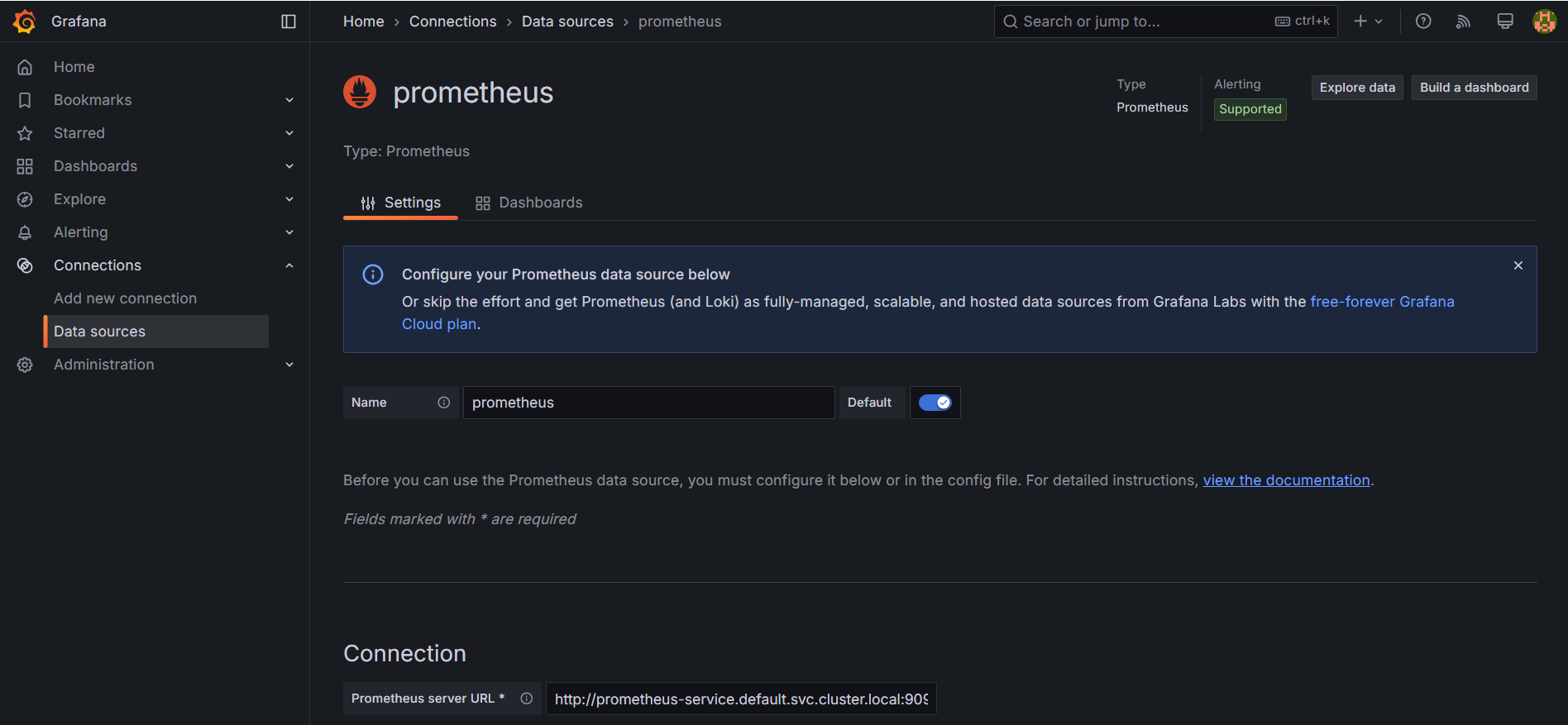Expand the Starred section chevron
The image size is (1568, 725).
(289, 133)
